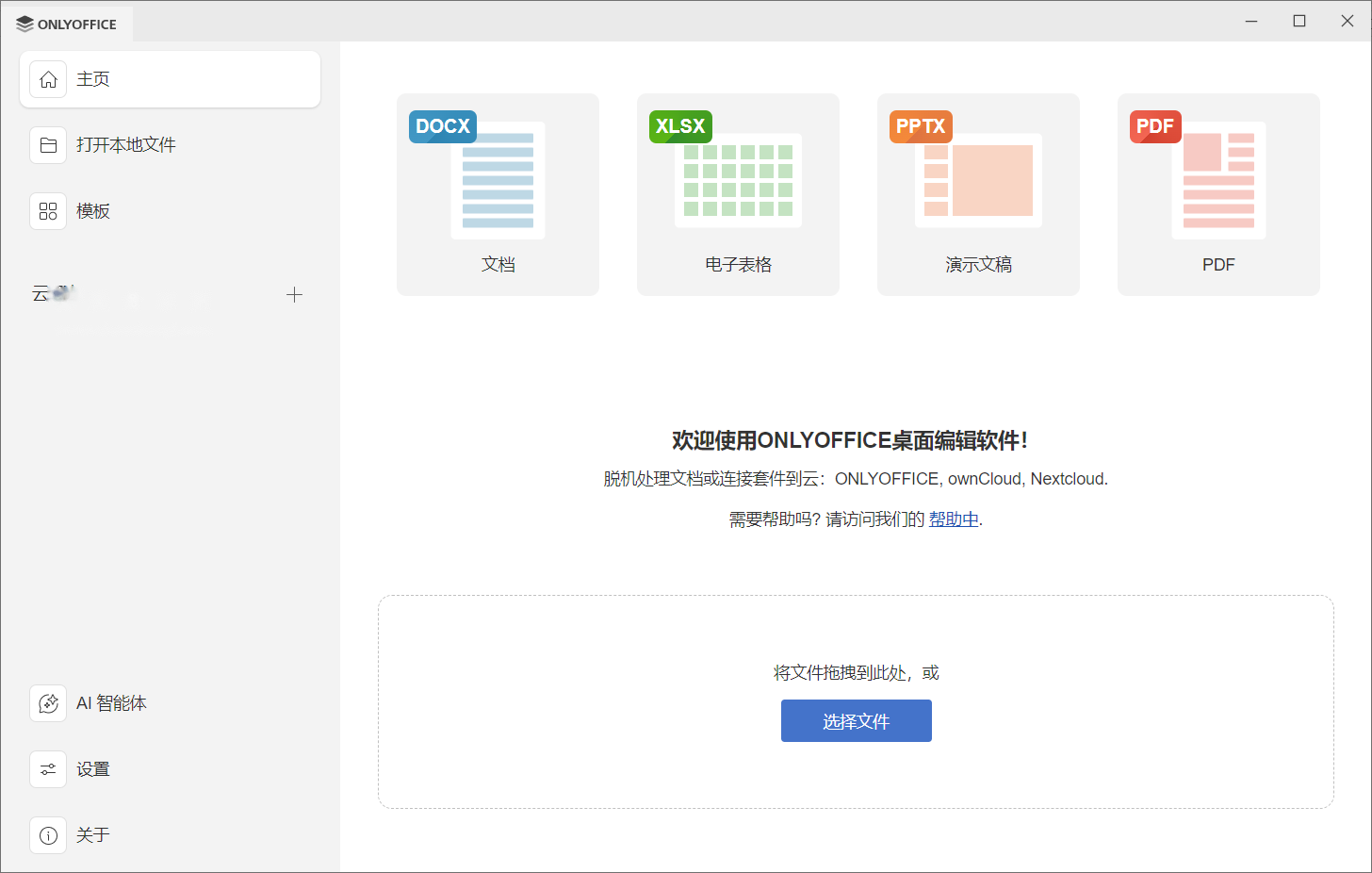The image size is (1372, 873).
Task: Click the ONLYOFFICE logo tab
Action: 67,25
